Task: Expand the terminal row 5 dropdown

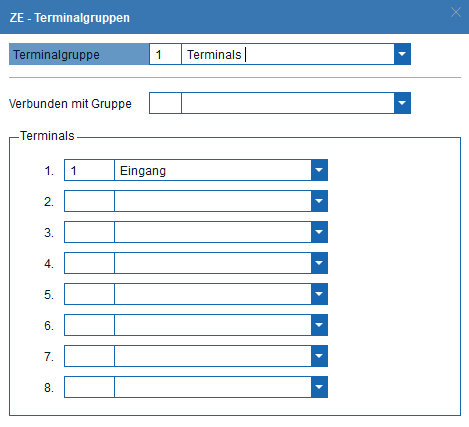Action: click(319, 294)
